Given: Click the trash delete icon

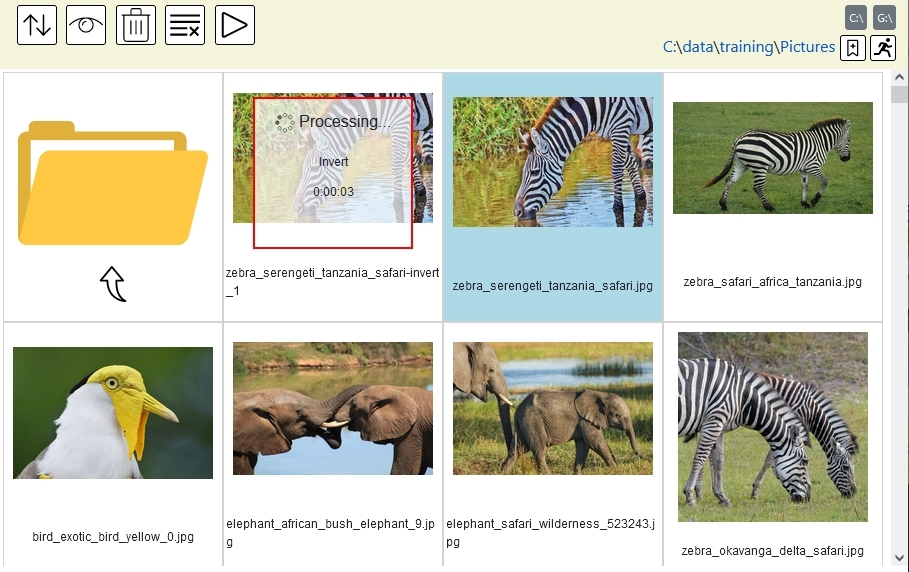Looking at the screenshot, I should (x=136, y=25).
